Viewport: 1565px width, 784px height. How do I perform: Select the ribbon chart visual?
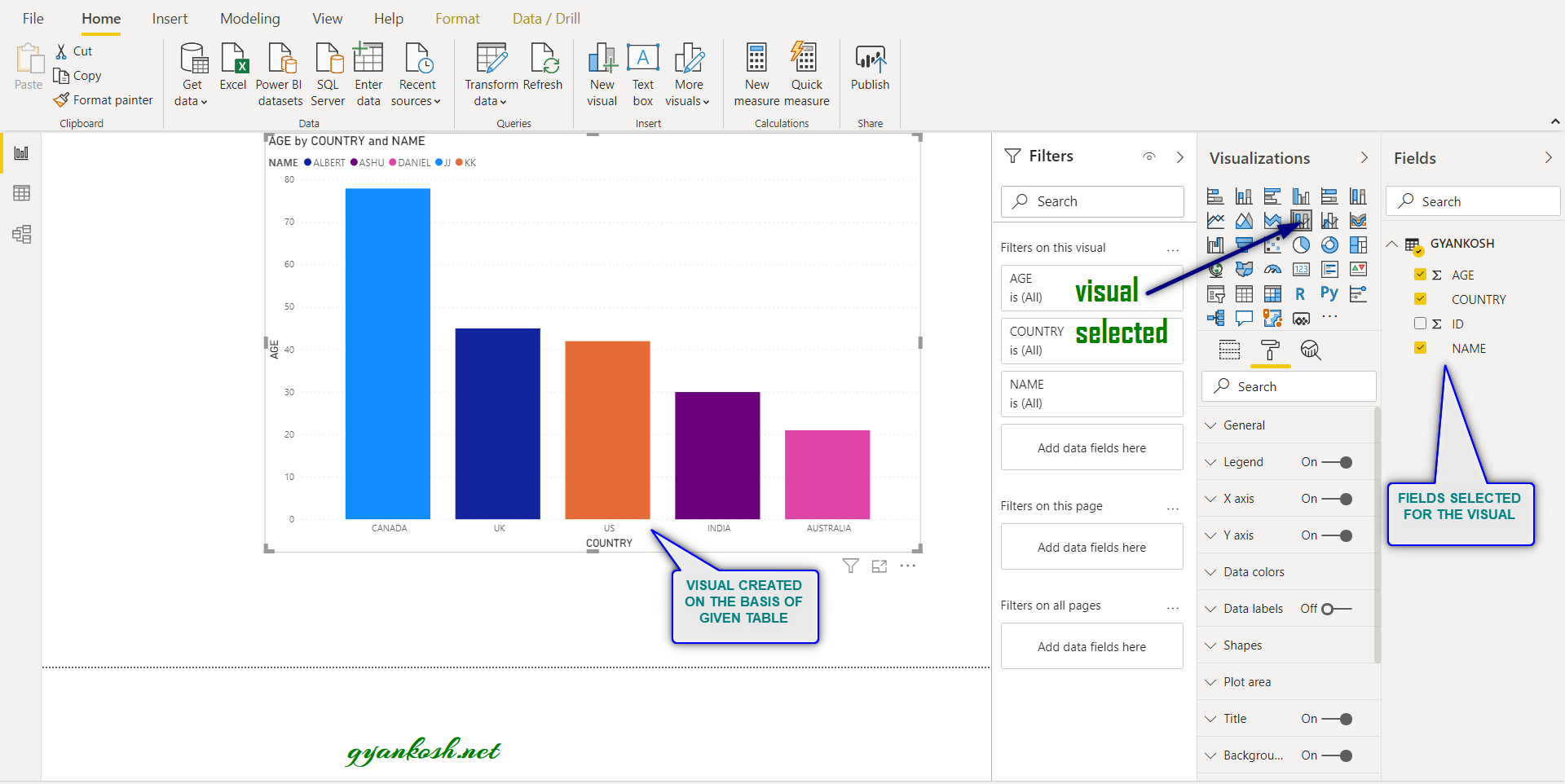click(1358, 221)
